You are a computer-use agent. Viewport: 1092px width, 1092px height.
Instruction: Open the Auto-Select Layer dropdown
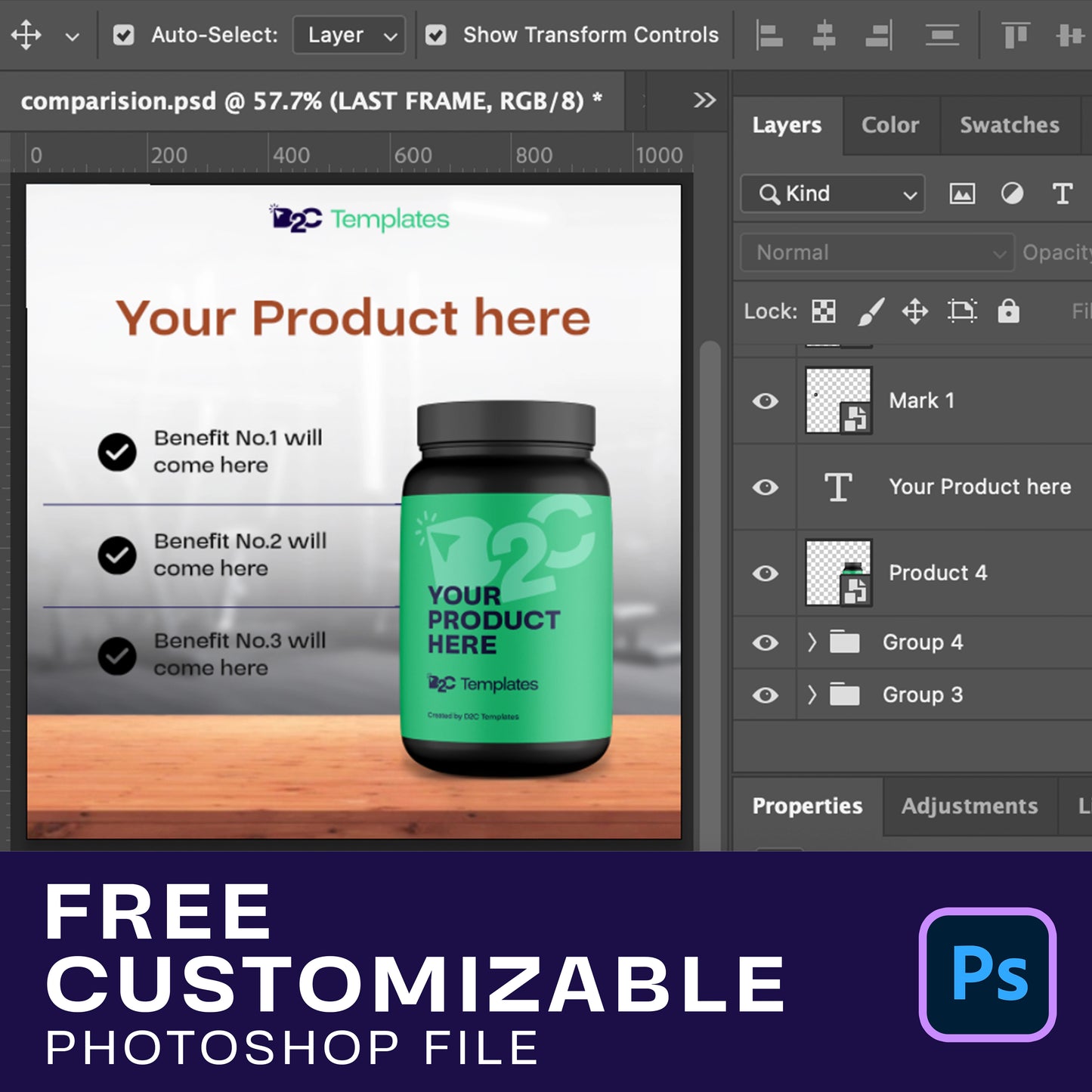[349, 36]
